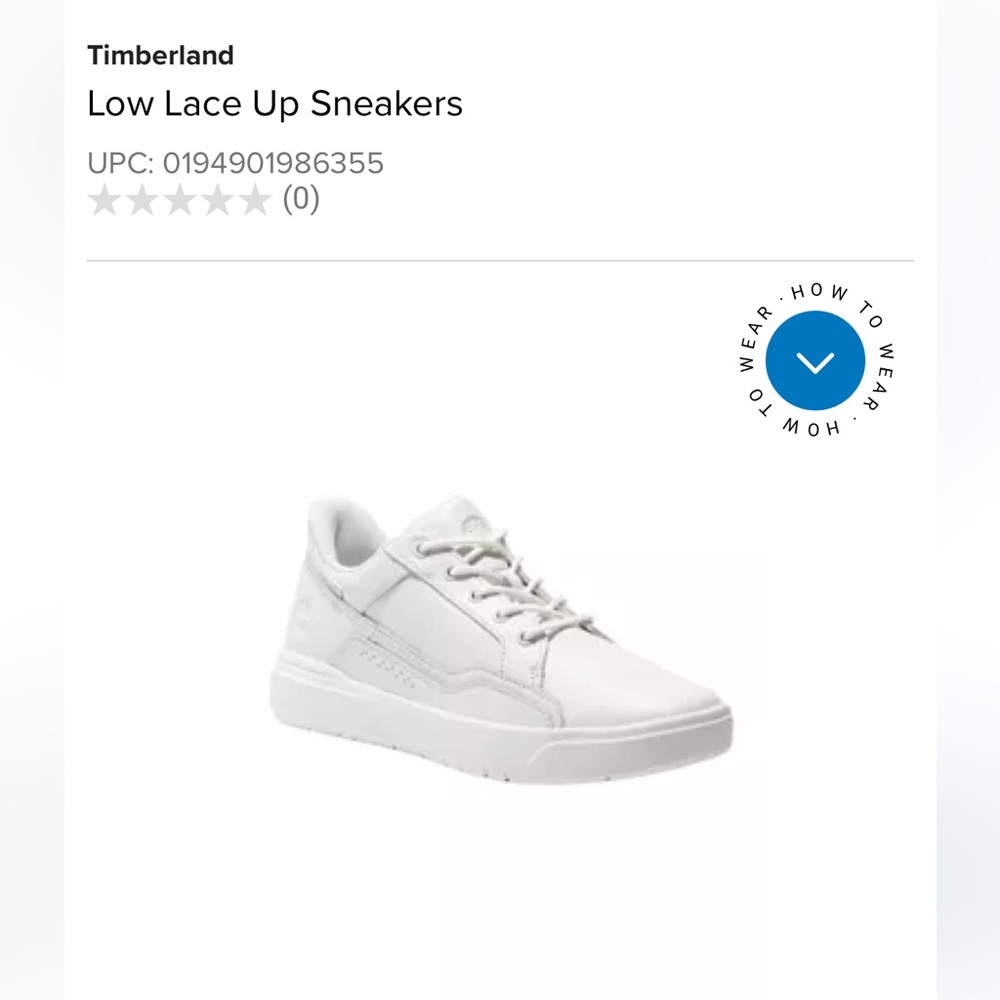Click the "Low Lace Up Sneakers" product title
The image size is (1000, 1000).
click(276, 104)
